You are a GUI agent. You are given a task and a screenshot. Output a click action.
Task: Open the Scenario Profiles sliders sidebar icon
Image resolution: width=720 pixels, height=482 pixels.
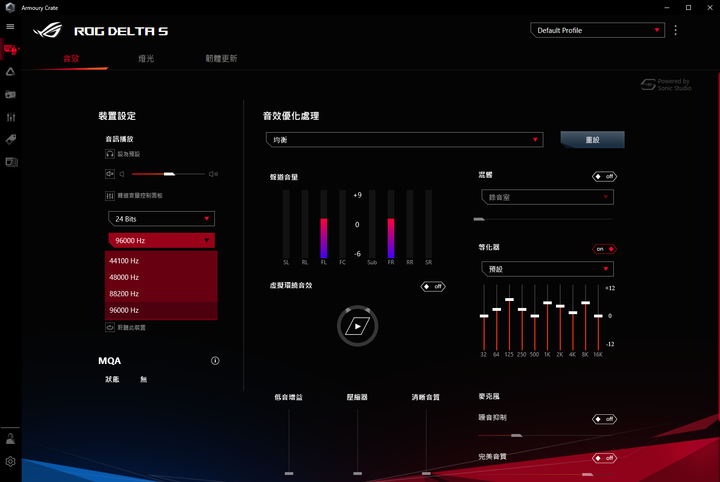11,117
